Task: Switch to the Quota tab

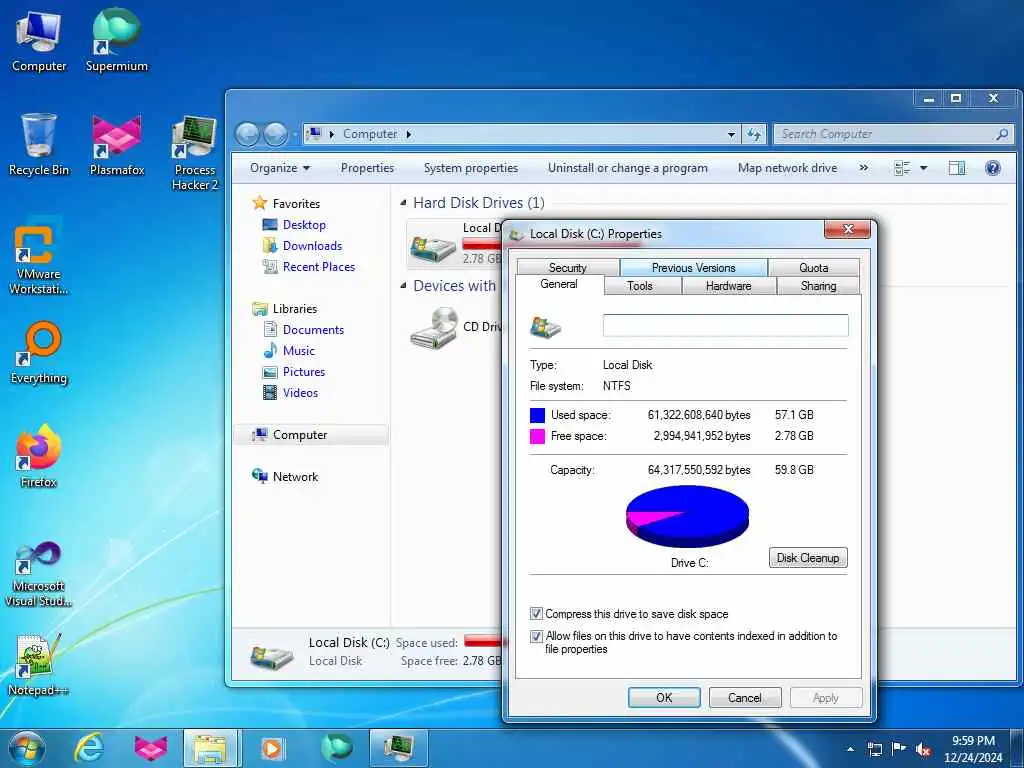Action: [814, 268]
